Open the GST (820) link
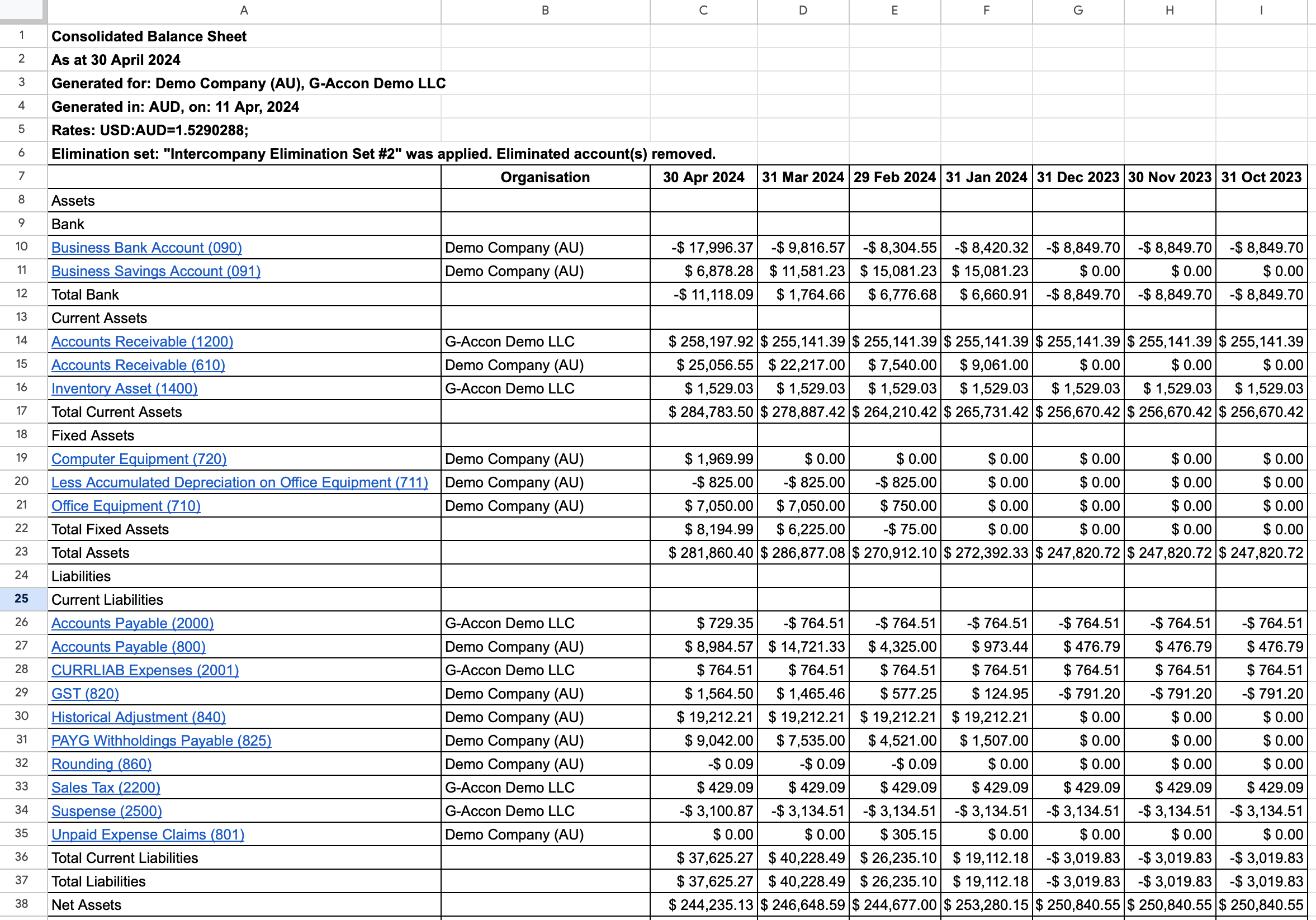The width and height of the screenshot is (1316, 920). pos(84,693)
